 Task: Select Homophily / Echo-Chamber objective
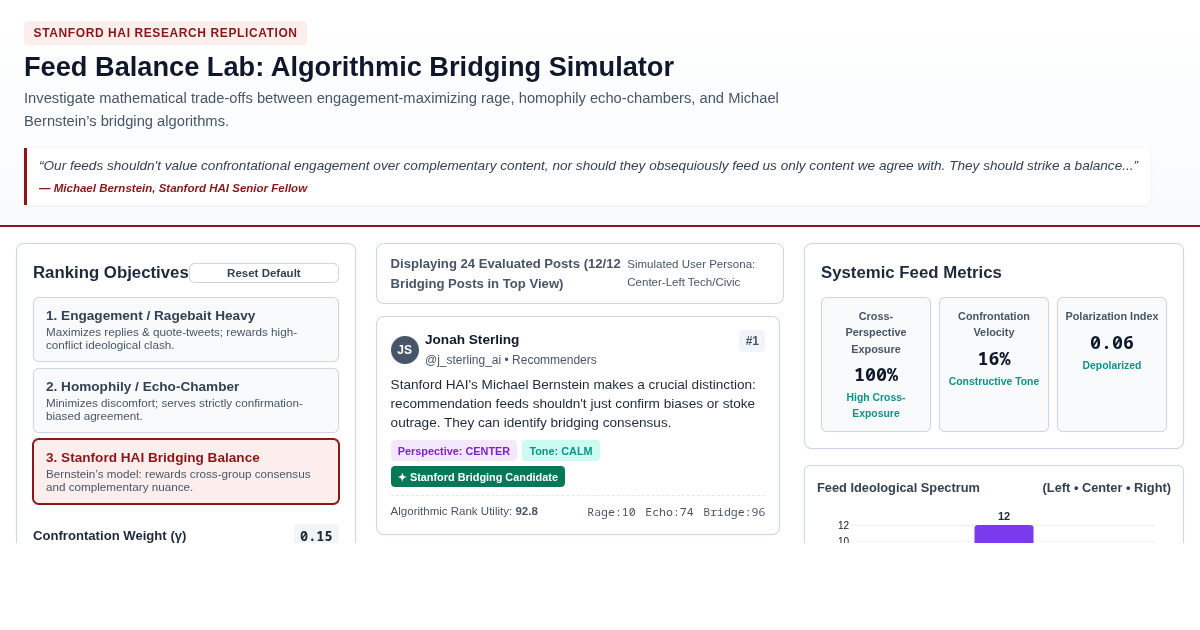pos(186,400)
